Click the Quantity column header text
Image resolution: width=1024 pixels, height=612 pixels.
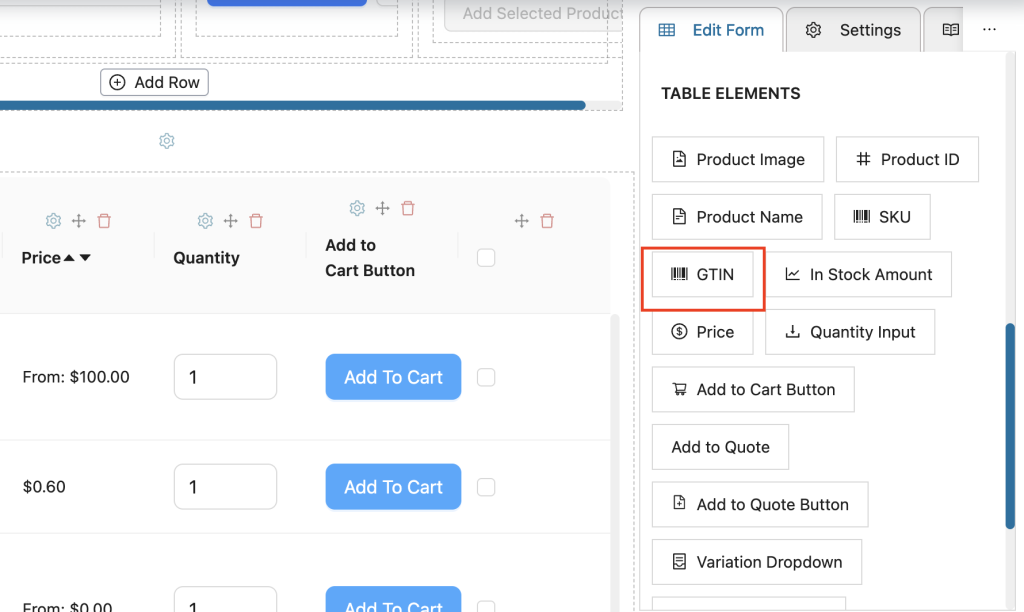(x=206, y=258)
